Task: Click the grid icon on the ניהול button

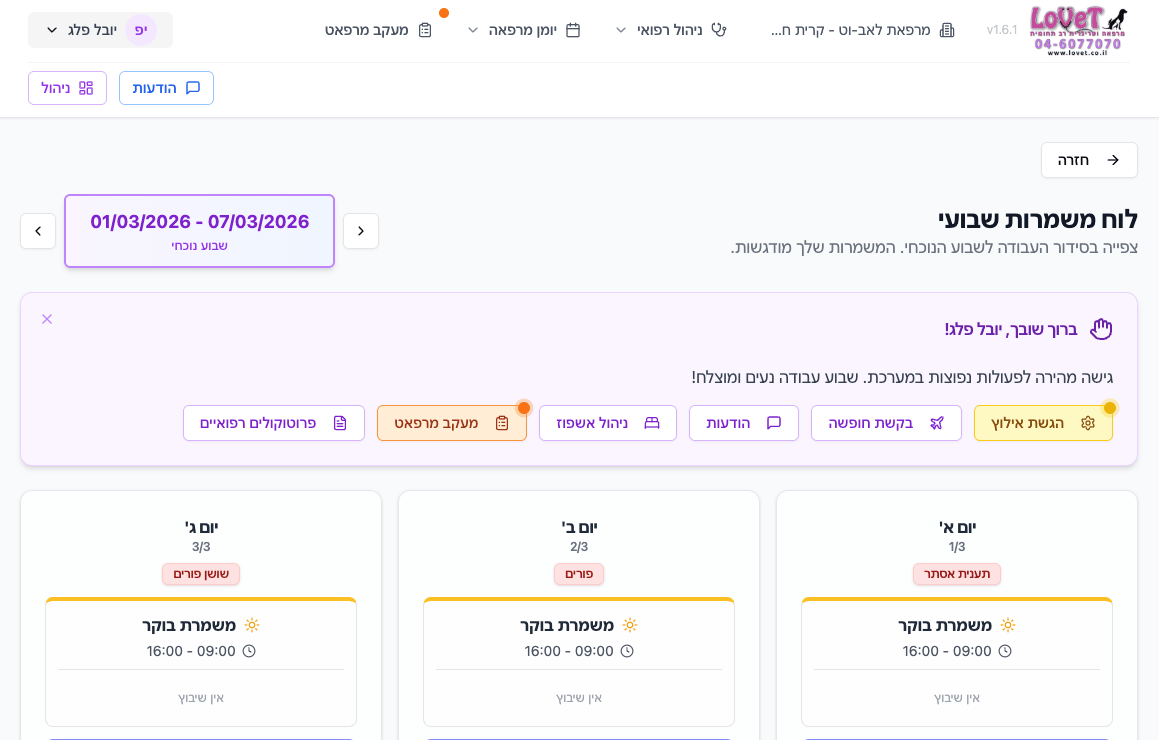Action: click(x=87, y=88)
